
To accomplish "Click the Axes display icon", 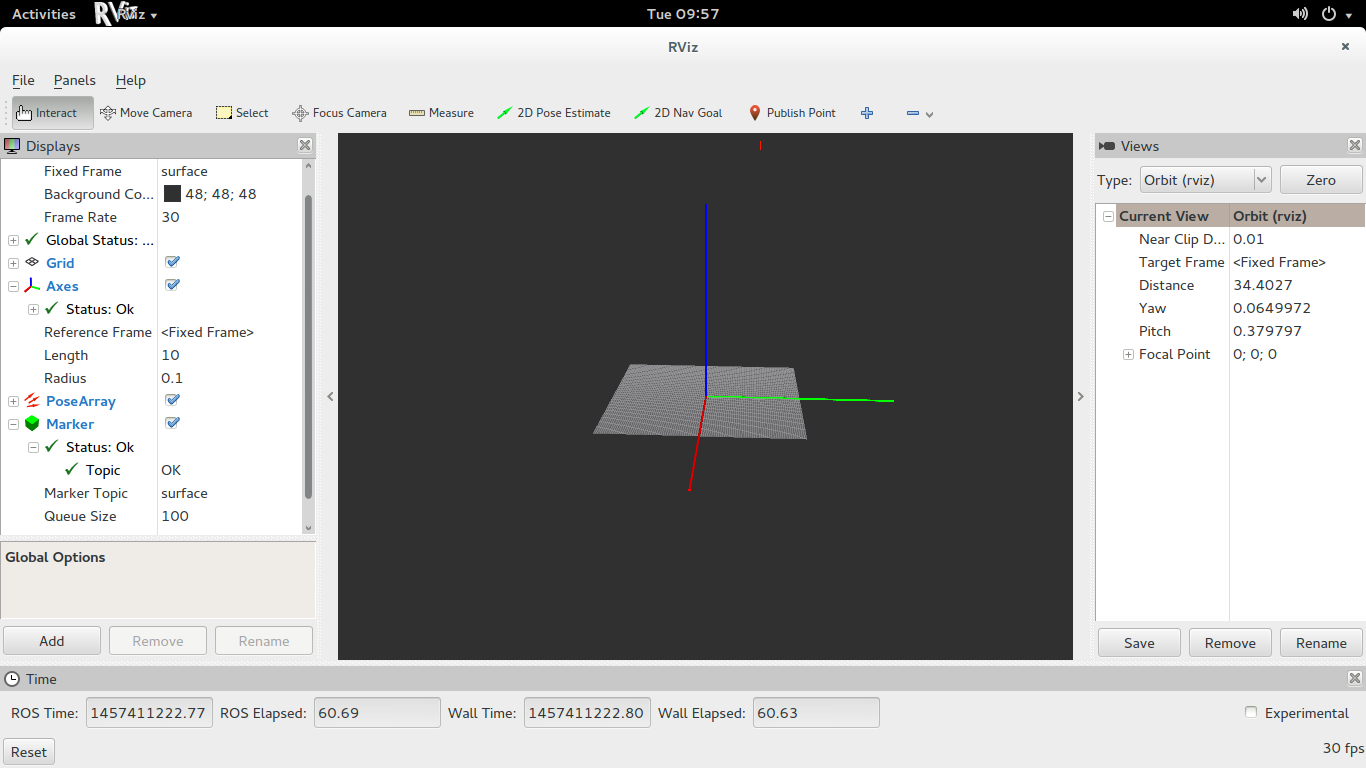I will tap(32, 286).
